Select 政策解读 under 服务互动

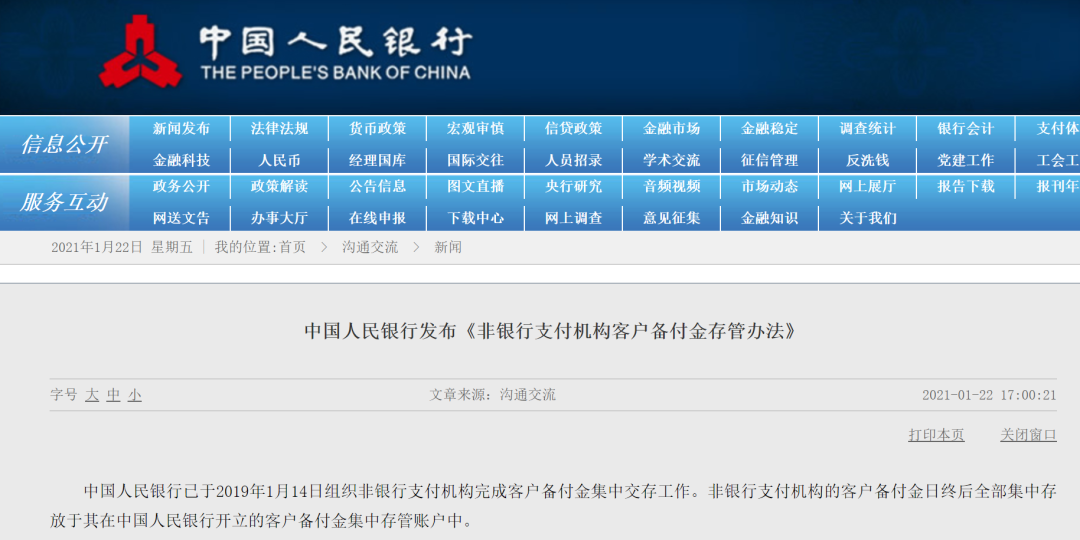click(x=280, y=187)
